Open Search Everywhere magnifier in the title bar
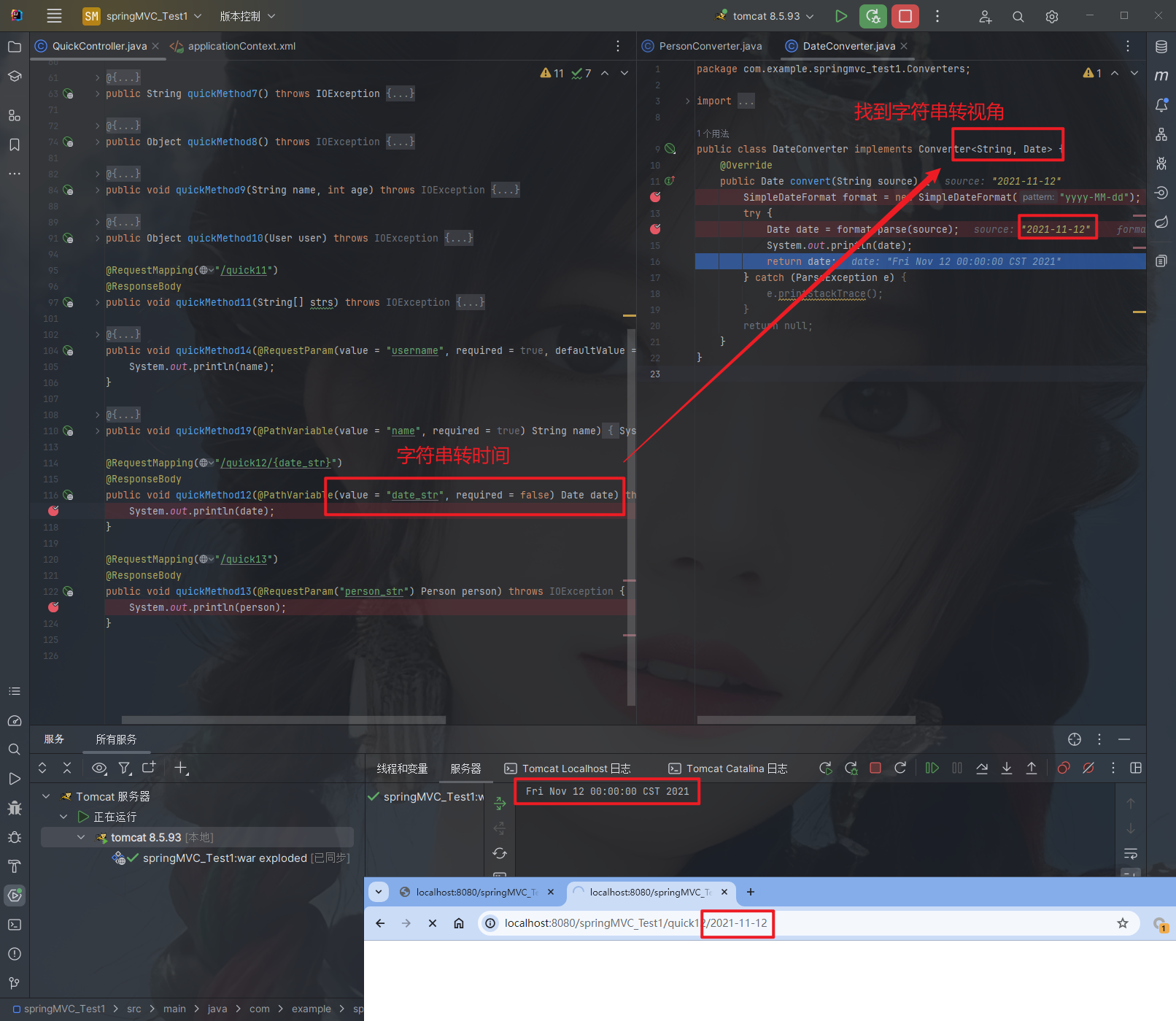The image size is (1176, 1021). point(1018,17)
